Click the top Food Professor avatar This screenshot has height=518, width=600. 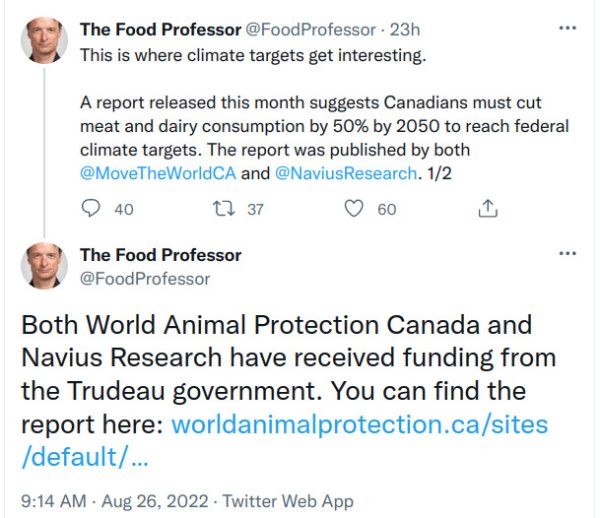click(x=44, y=40)
